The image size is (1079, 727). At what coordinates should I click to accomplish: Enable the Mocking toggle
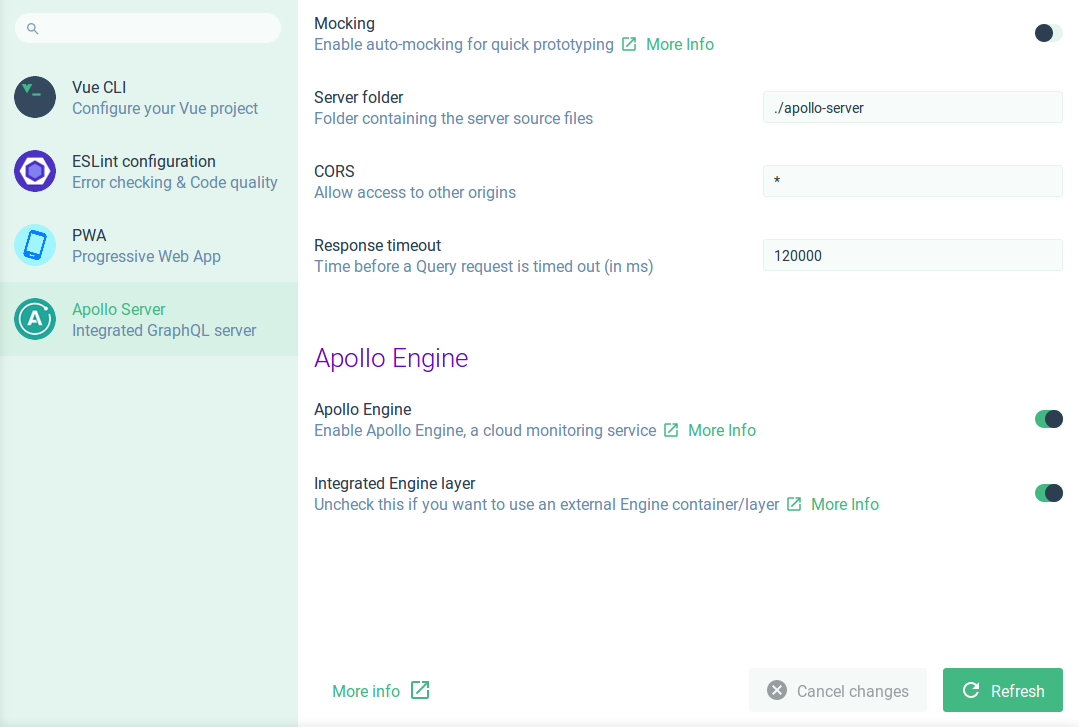coord(1049,33)
